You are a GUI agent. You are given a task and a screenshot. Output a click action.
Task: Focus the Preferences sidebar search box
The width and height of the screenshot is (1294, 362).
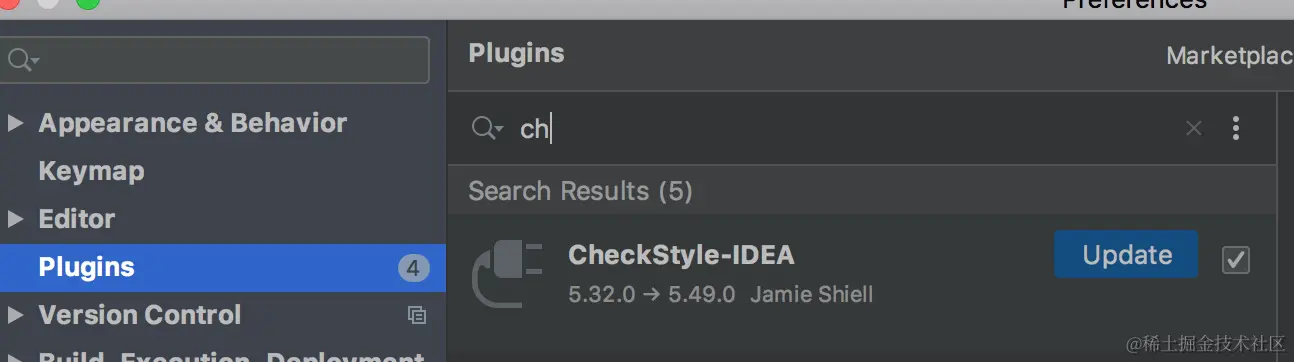click(x=215, y=60)
